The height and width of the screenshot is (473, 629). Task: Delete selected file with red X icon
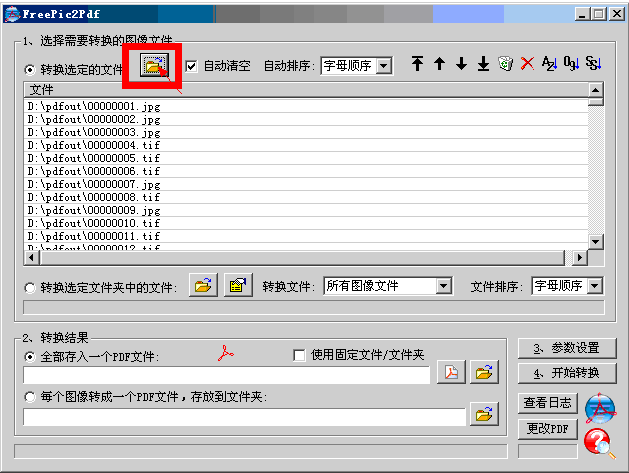527,63
